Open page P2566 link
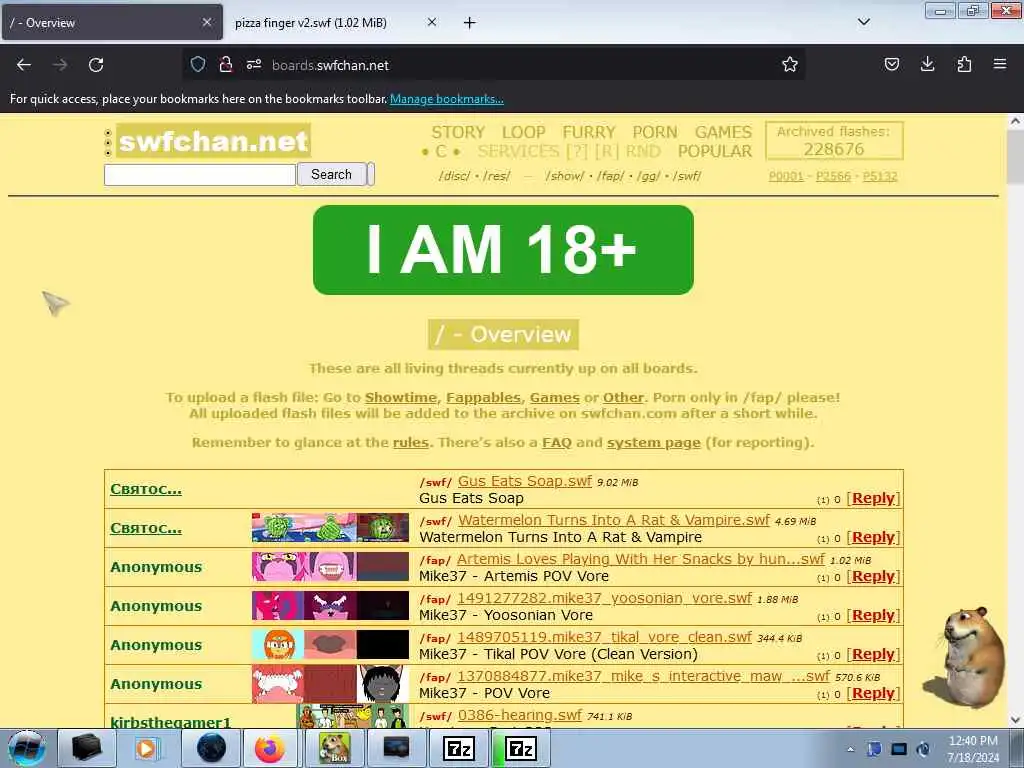The width and height of the screenshot is (1024, 768). (x=833, y=176)
